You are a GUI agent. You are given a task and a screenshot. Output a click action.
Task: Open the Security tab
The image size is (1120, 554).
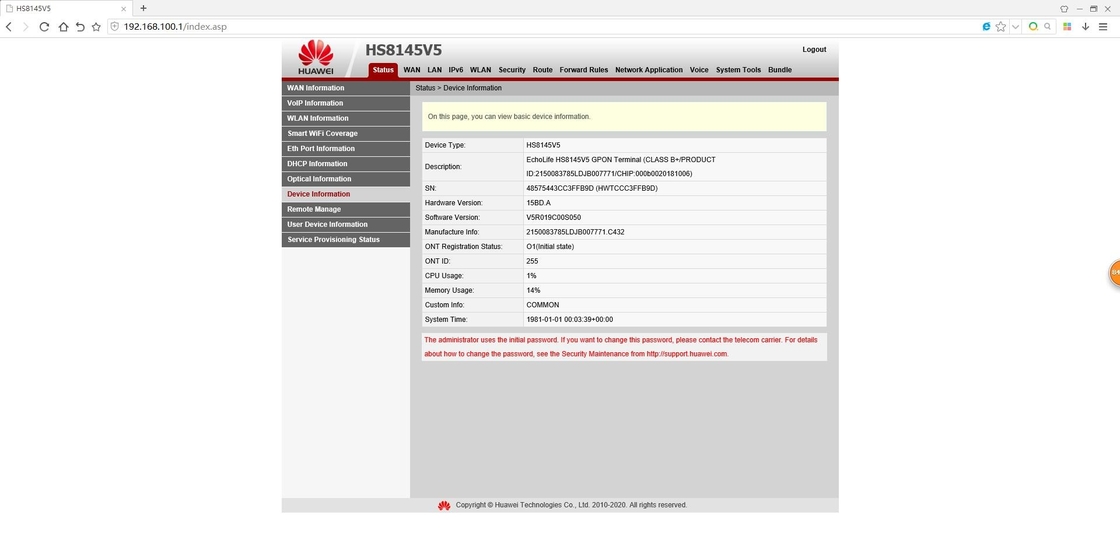coord(512,70)
